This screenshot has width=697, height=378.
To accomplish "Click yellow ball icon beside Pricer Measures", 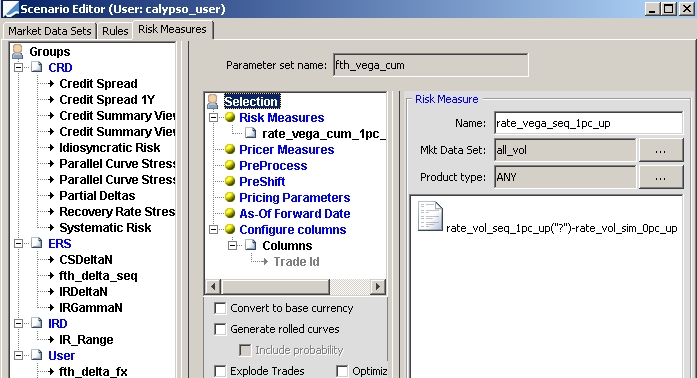I will [230, 149].
